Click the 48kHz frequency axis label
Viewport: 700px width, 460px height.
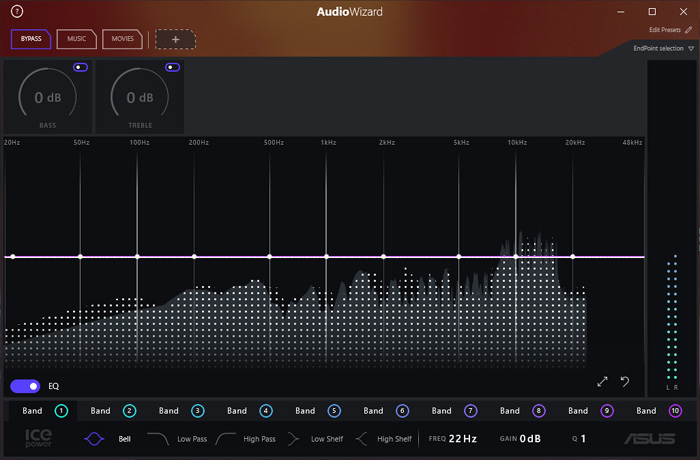(632, 142)
